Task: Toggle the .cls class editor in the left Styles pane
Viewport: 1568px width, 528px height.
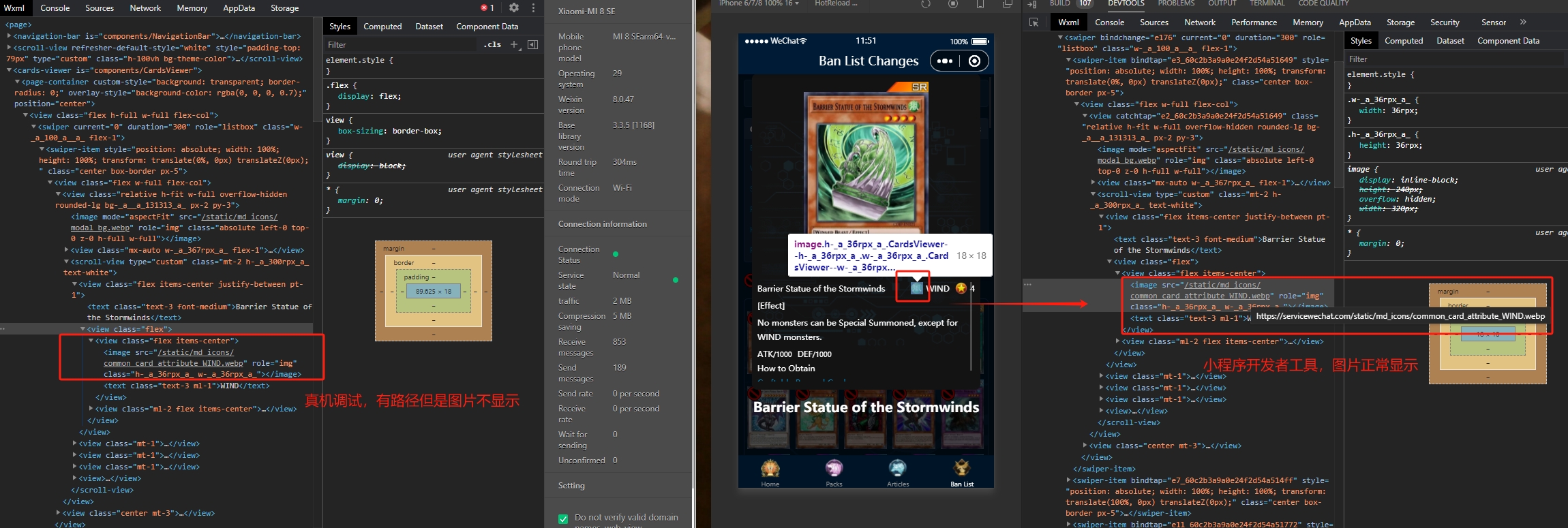Action: click(492, 44)
